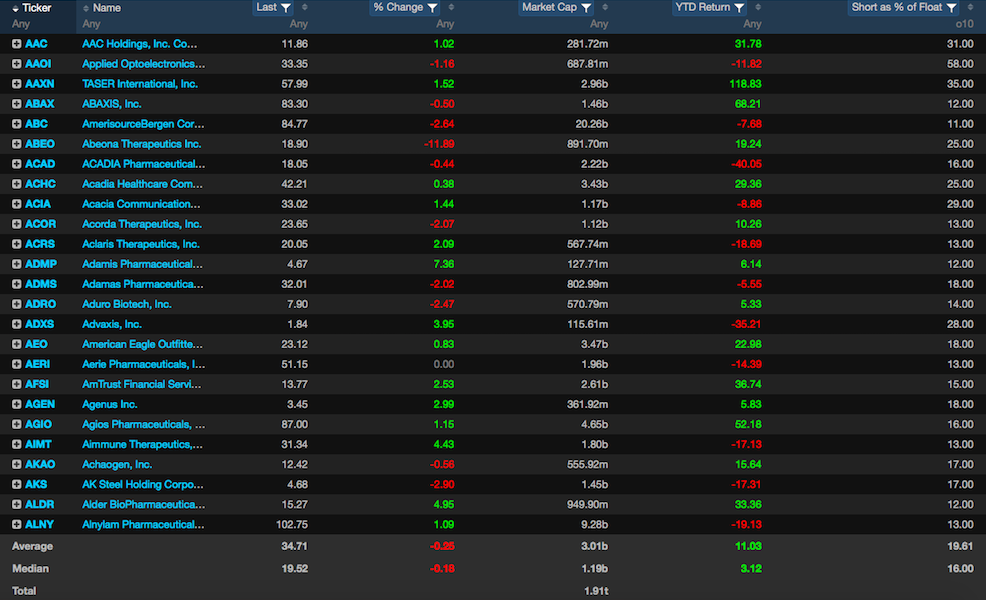Click the plus icon beside ADMP
The height and width of the screenshot is (600, 986).
click(x=16, y=264)
